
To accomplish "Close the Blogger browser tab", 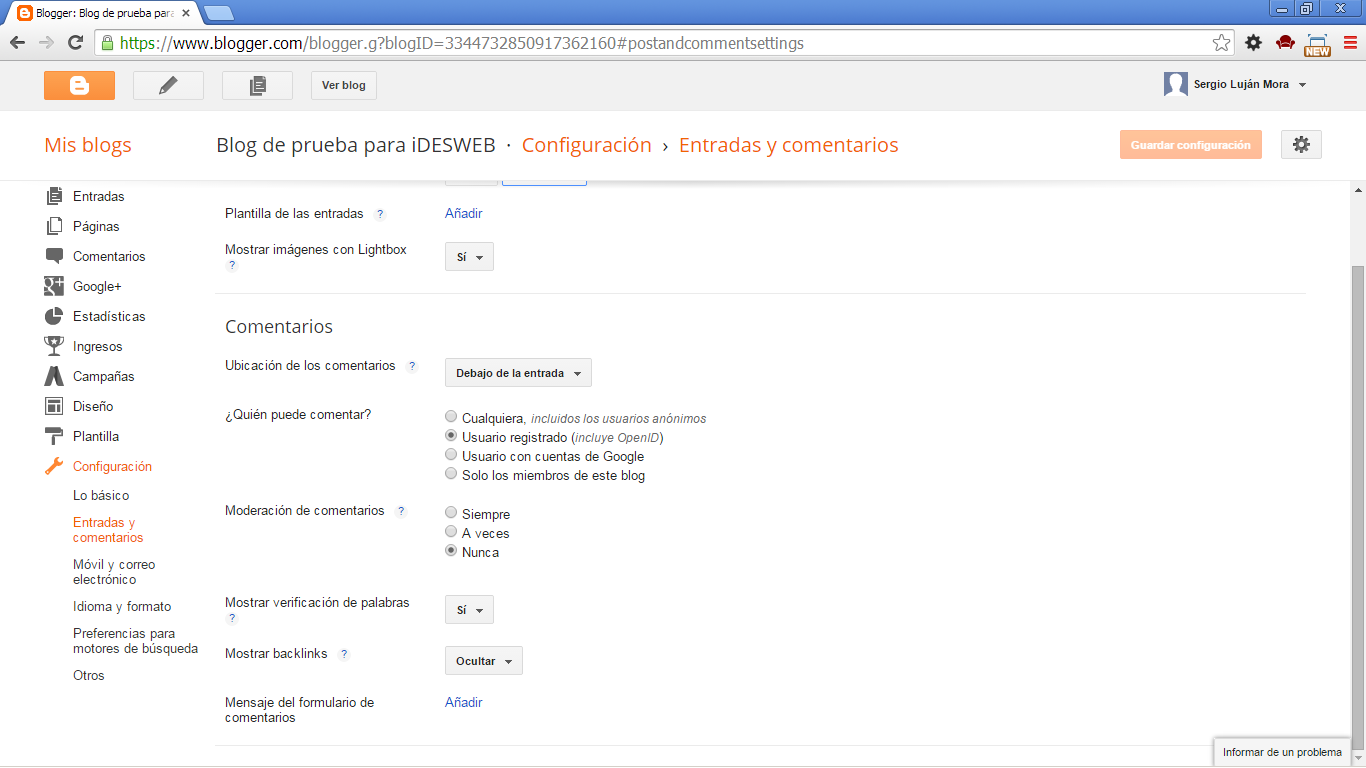I will [186, 14].
